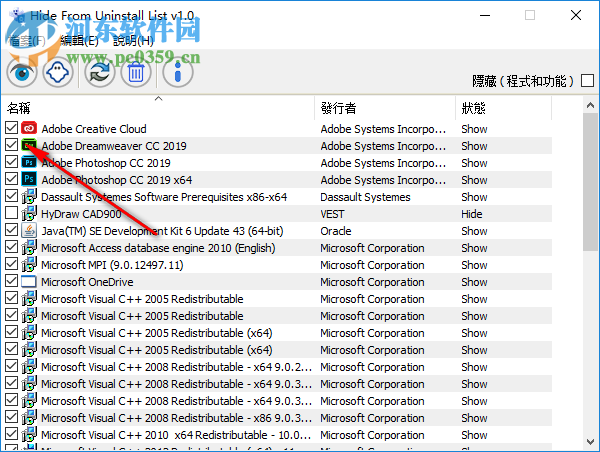Minimize the Hide From Uninstall List window
Image resolution: width=600 pixels, height=452 pixels.
click(x=485, y=15)
